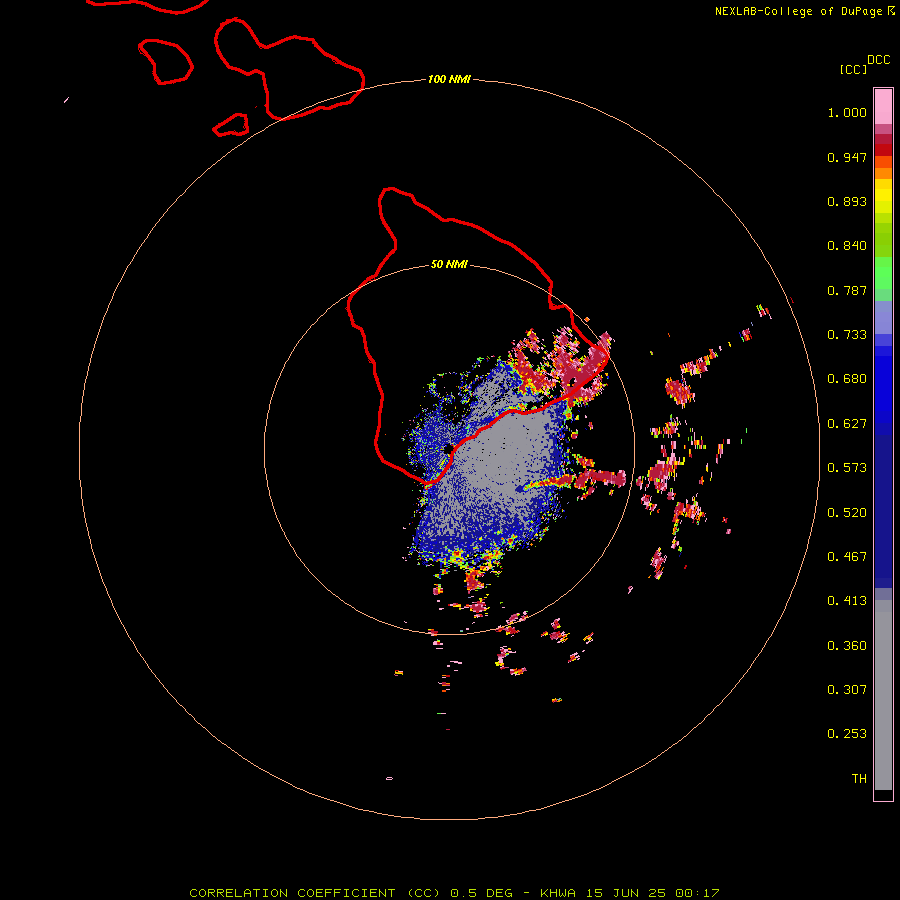This screenshot has height=900, width=900.
Task: Click the [CC] unit label above the scale
Action: 853,69
